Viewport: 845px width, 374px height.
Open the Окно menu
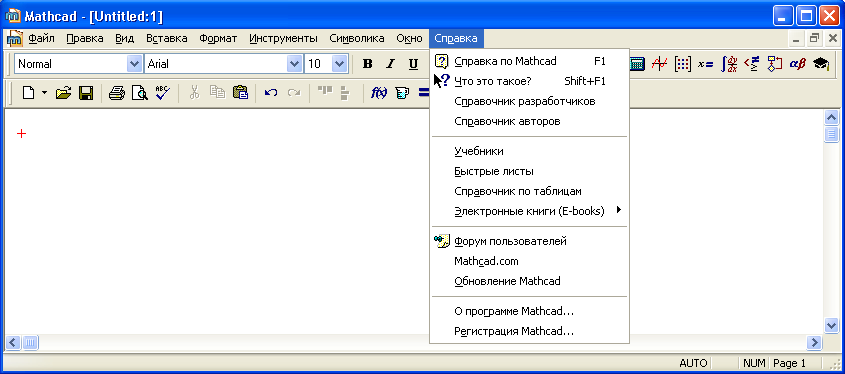coord(409,38)
